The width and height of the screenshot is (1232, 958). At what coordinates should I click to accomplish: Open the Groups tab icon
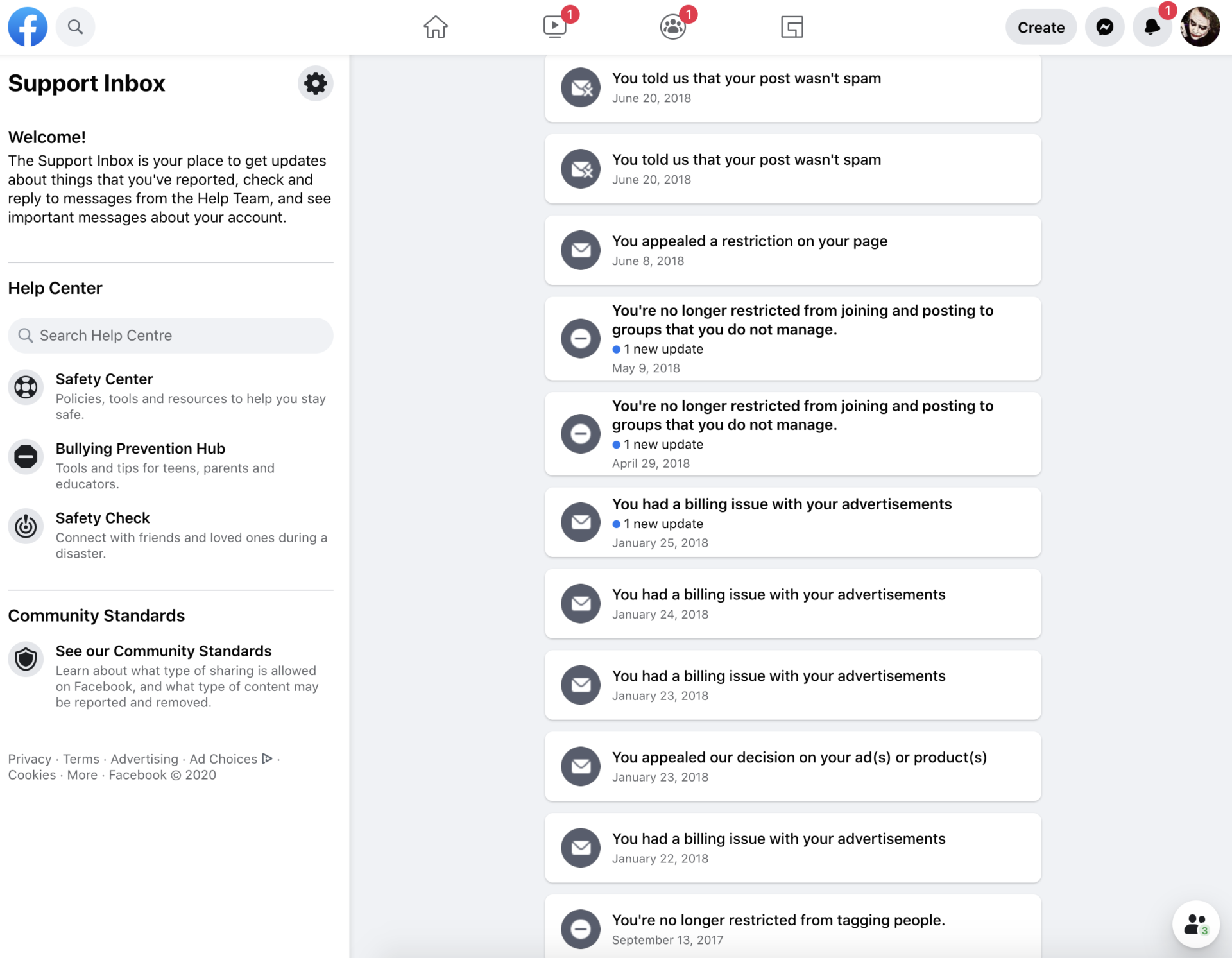673,27
